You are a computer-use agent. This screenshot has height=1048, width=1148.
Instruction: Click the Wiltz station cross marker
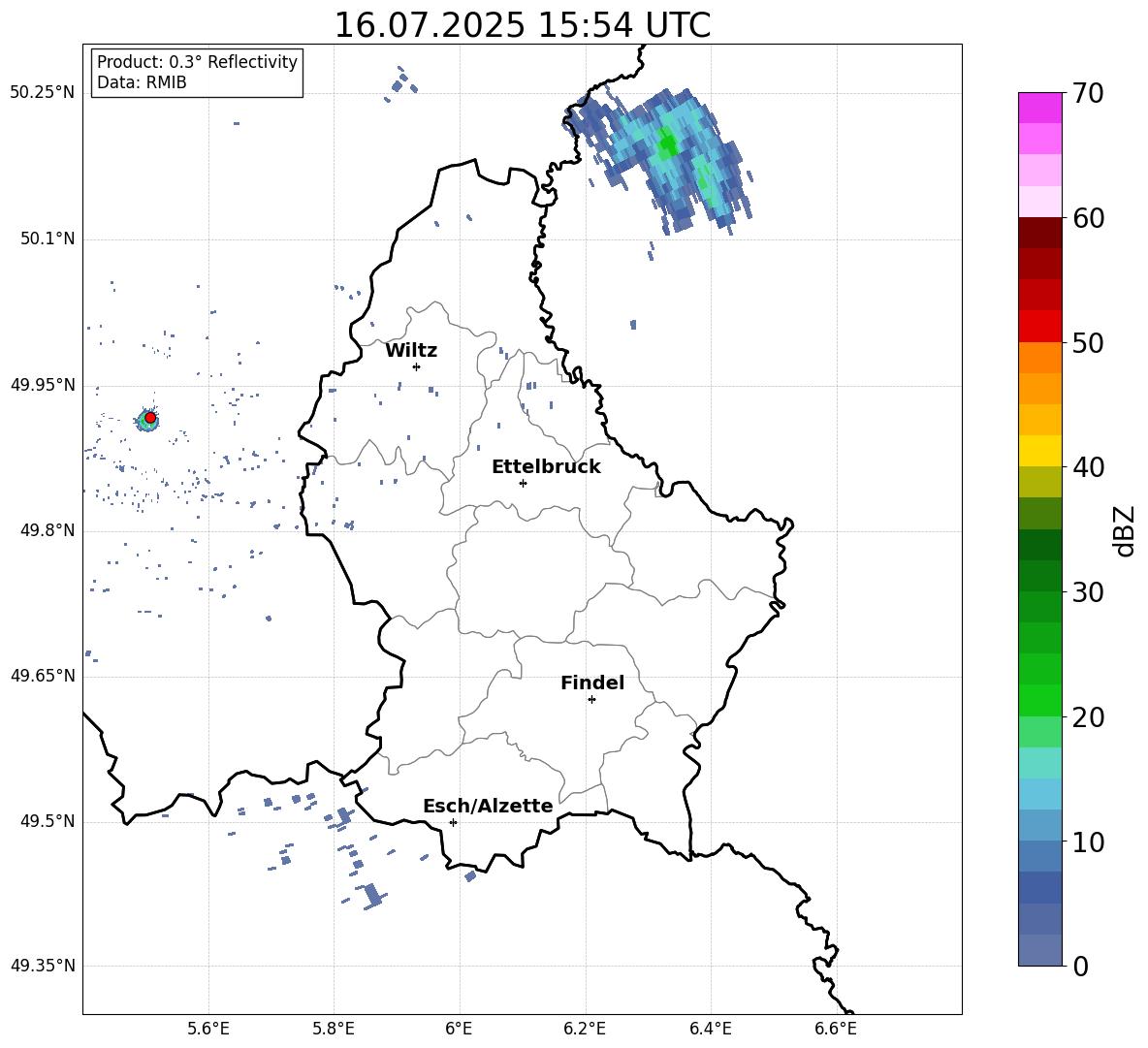(416, 366)
